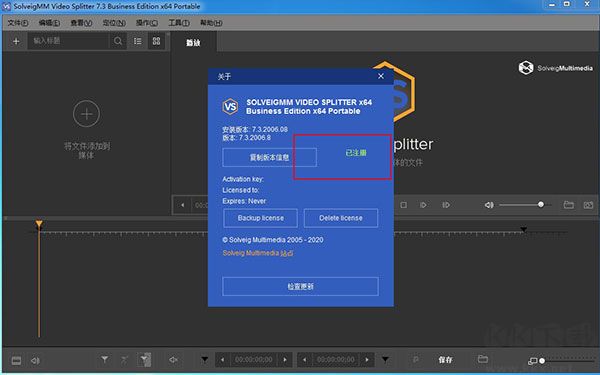
Task: Open the 编辑 menu
Action: coord(49,23)
